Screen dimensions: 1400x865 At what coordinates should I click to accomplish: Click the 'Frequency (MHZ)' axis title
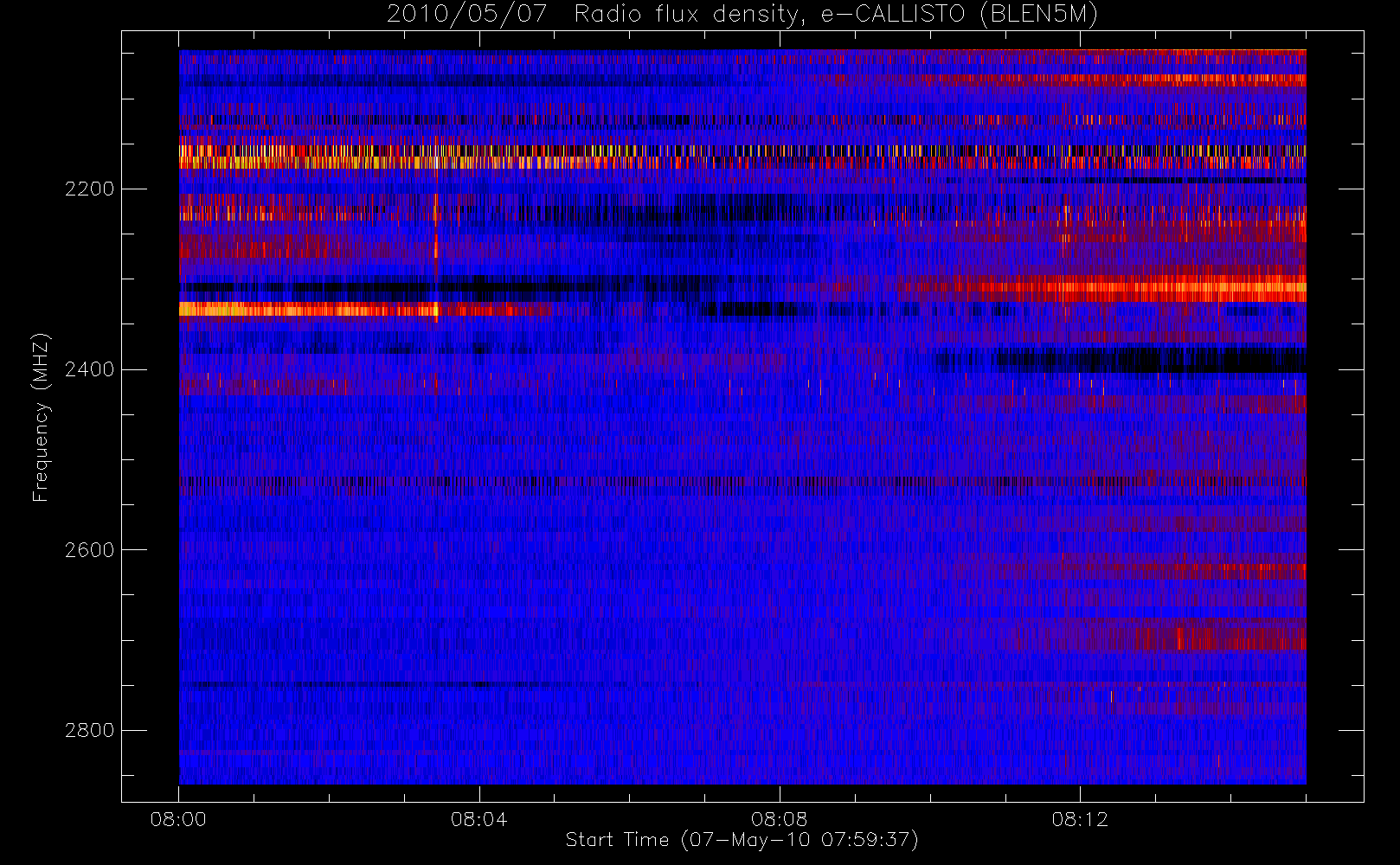point(41,417)
